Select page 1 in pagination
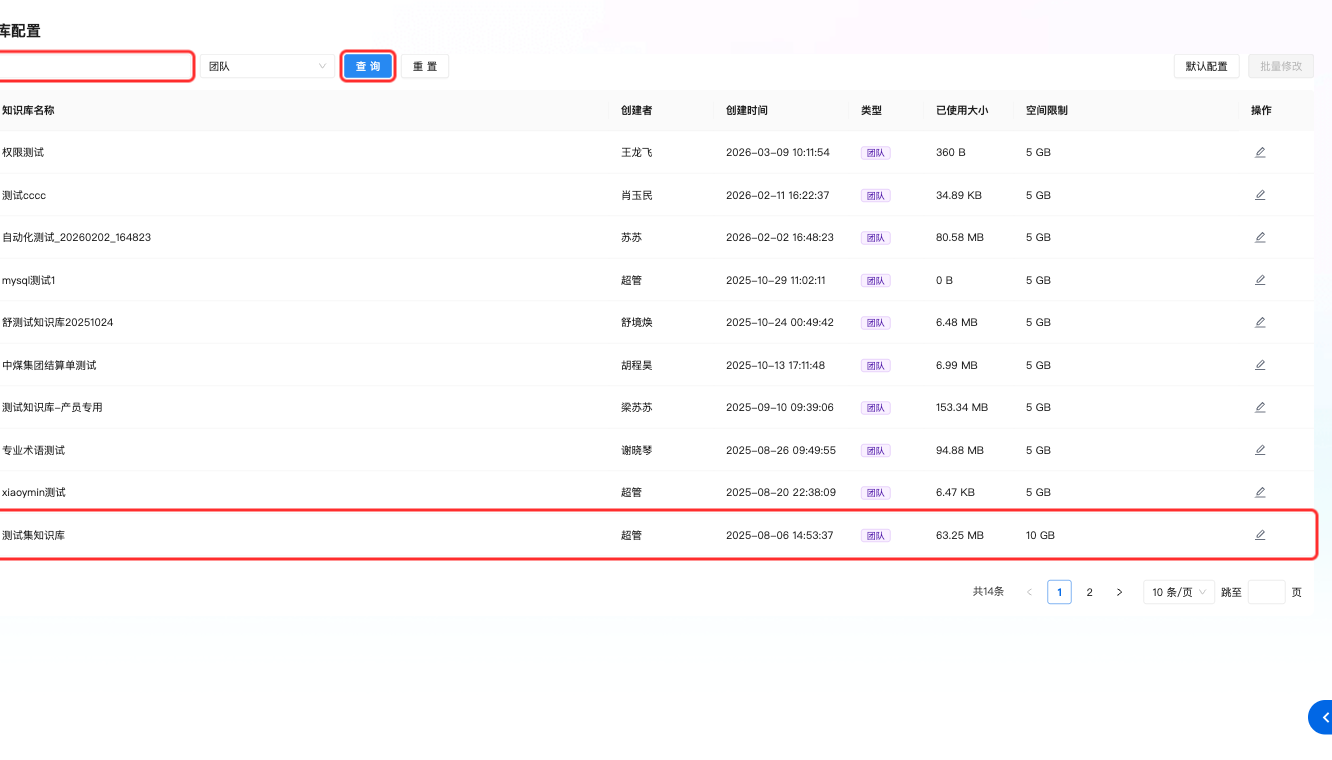 coord(1059,592)
